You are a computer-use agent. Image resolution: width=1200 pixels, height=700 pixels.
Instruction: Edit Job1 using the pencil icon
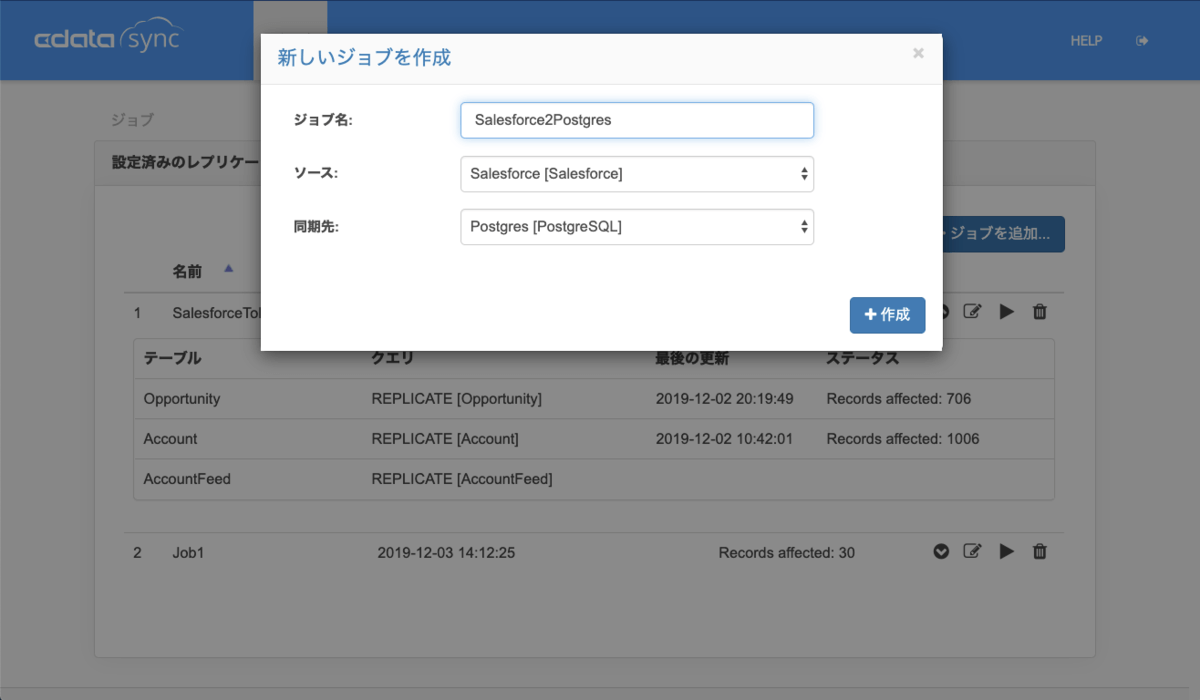point(972,551)
